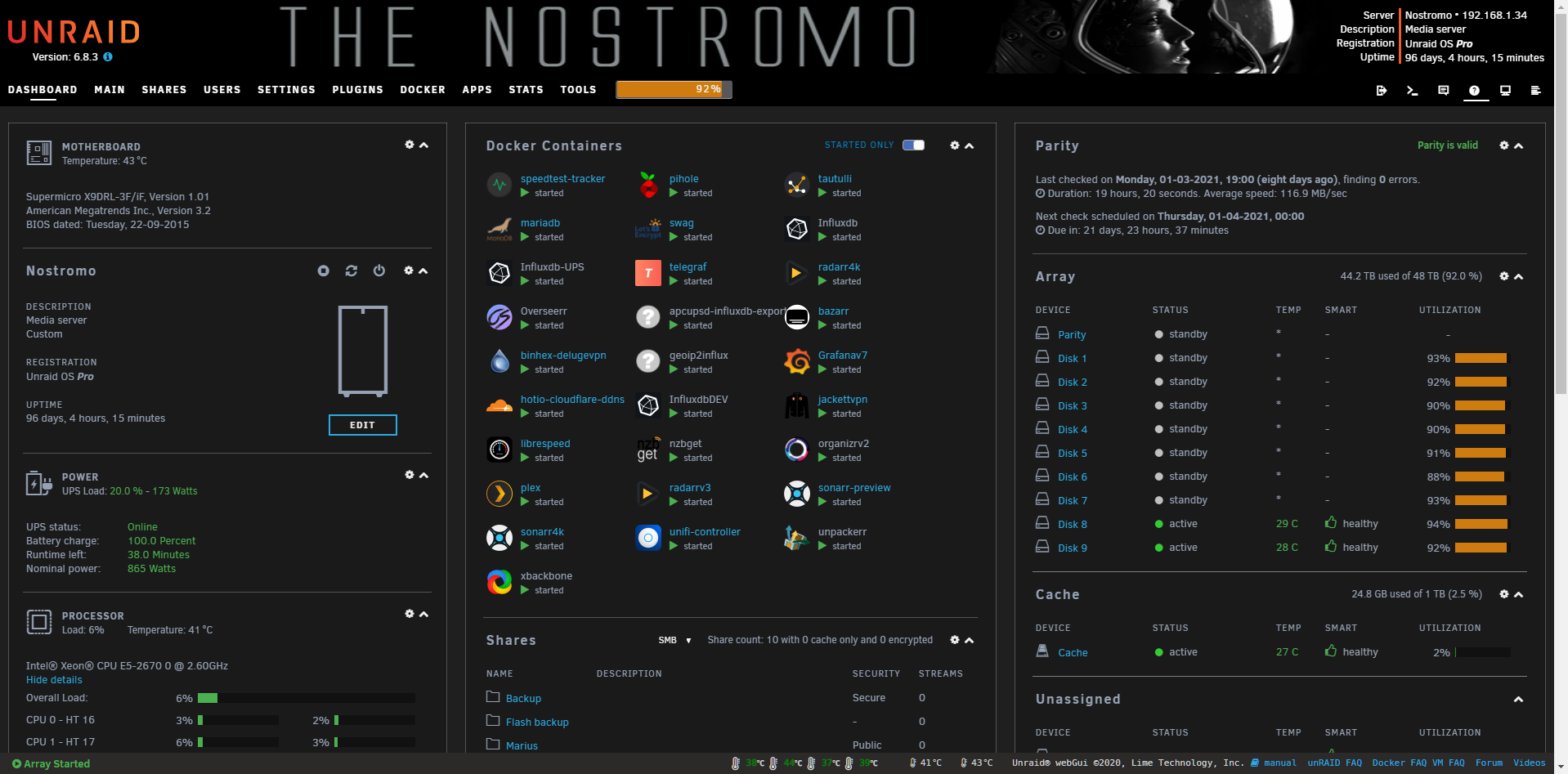The image size is (1568, 774).
Task: Open the Docker menu tab
Action: point(423,90)
